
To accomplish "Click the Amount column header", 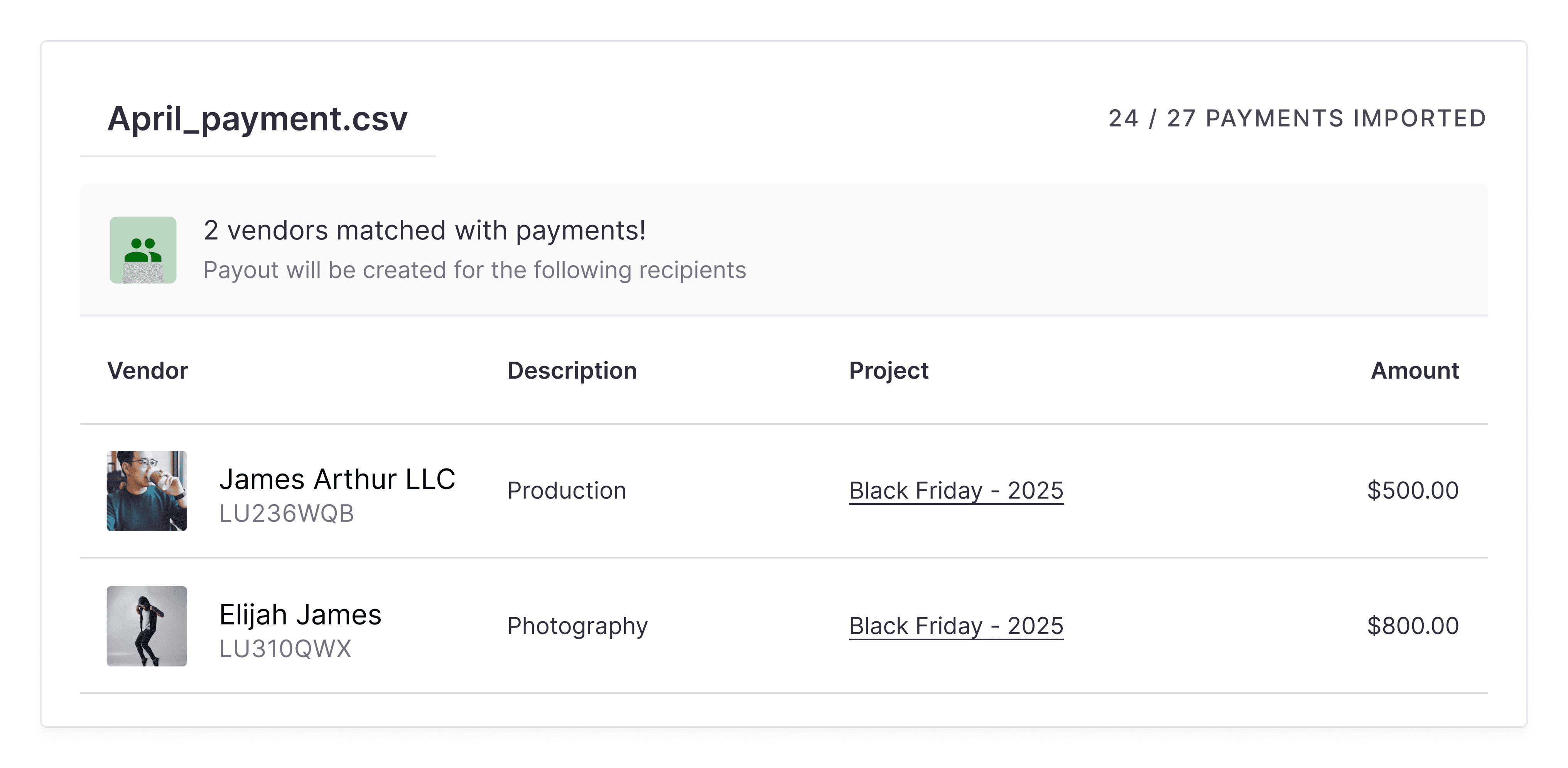I will click(x=1414, y=370).
